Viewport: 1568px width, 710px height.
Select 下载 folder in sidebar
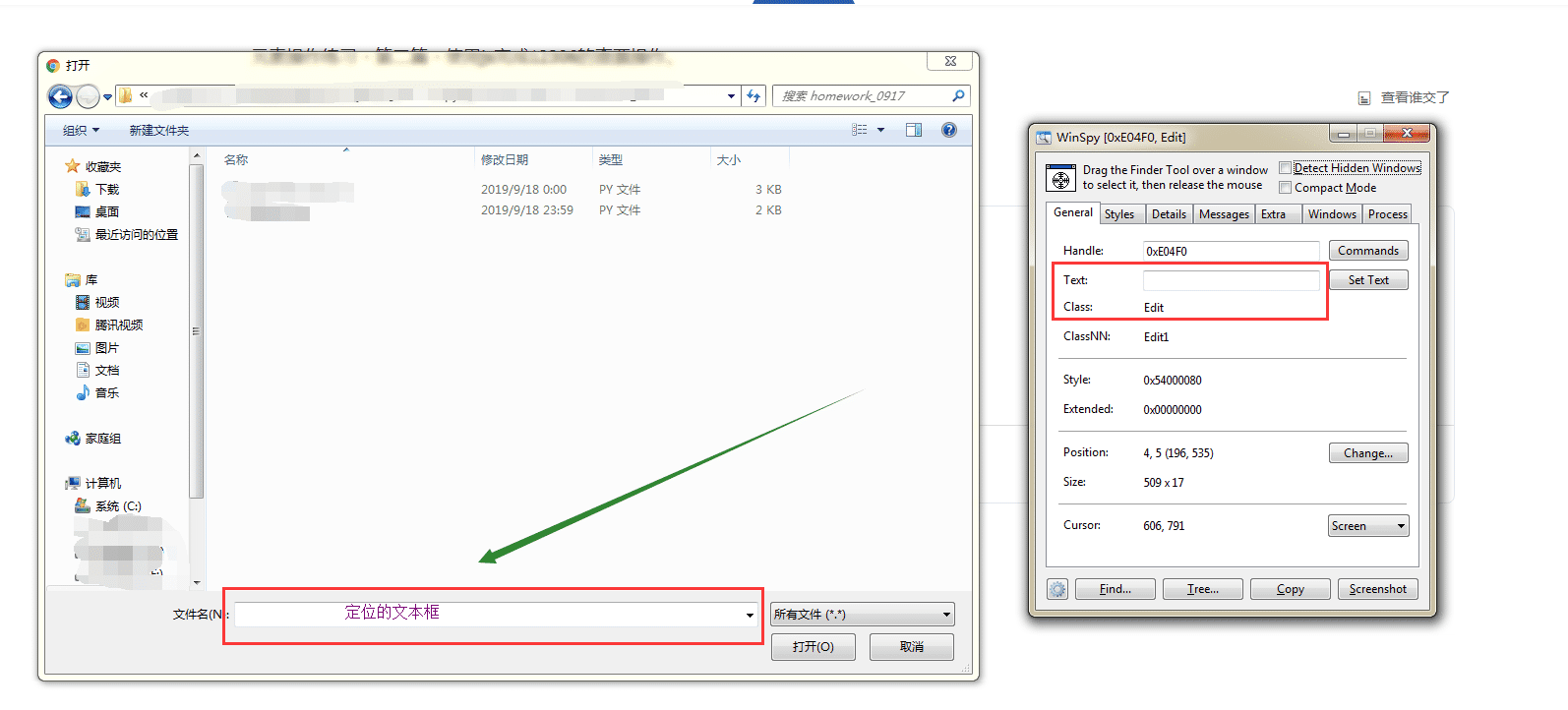click(x=97, y=190)
